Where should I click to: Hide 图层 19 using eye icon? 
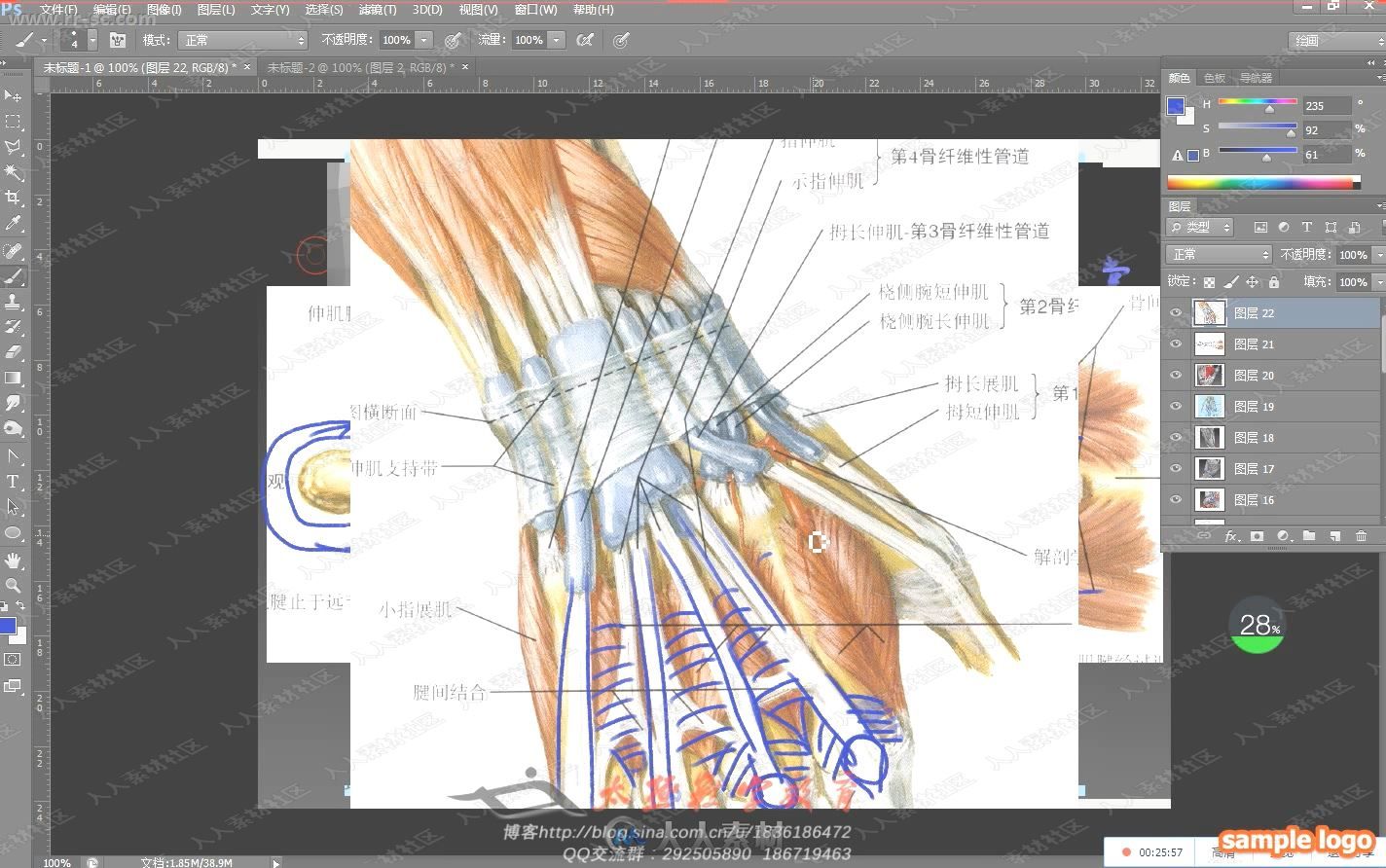(1176, 407)
